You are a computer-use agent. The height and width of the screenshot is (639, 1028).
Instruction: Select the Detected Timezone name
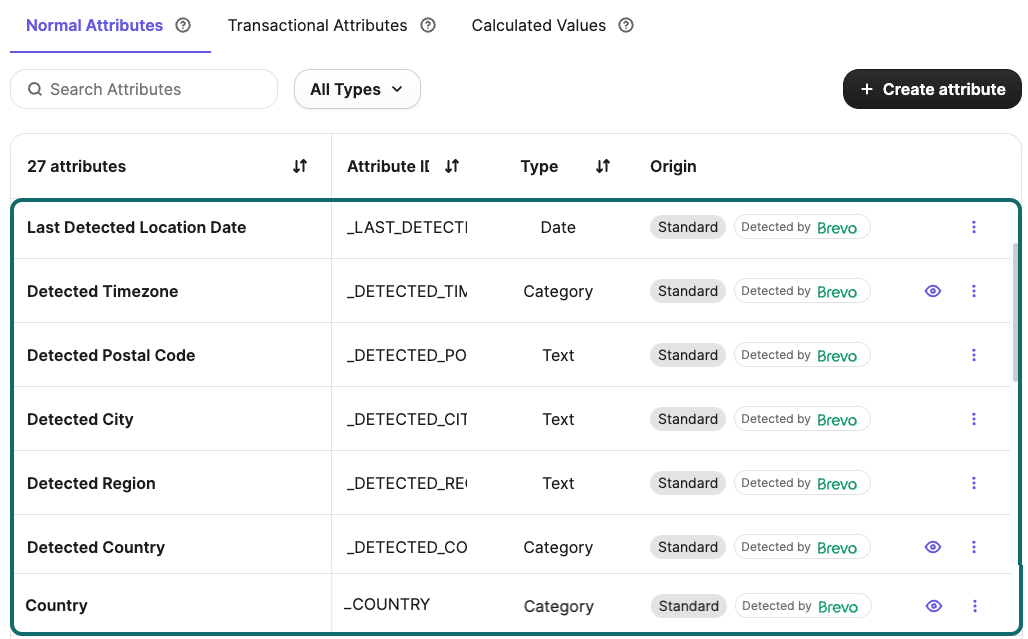102,292
